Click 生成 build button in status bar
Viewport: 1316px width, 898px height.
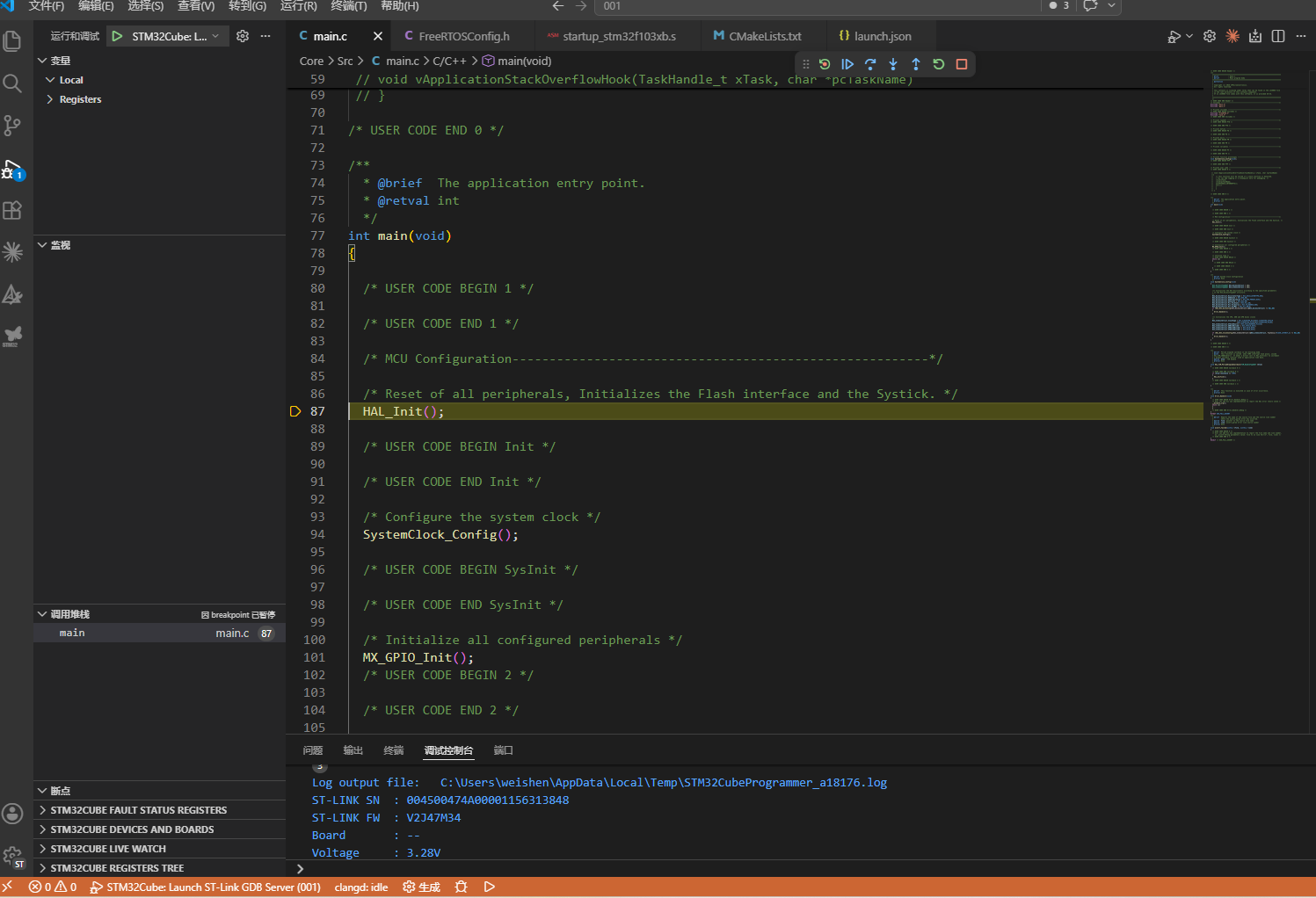(x=422, y=887)
